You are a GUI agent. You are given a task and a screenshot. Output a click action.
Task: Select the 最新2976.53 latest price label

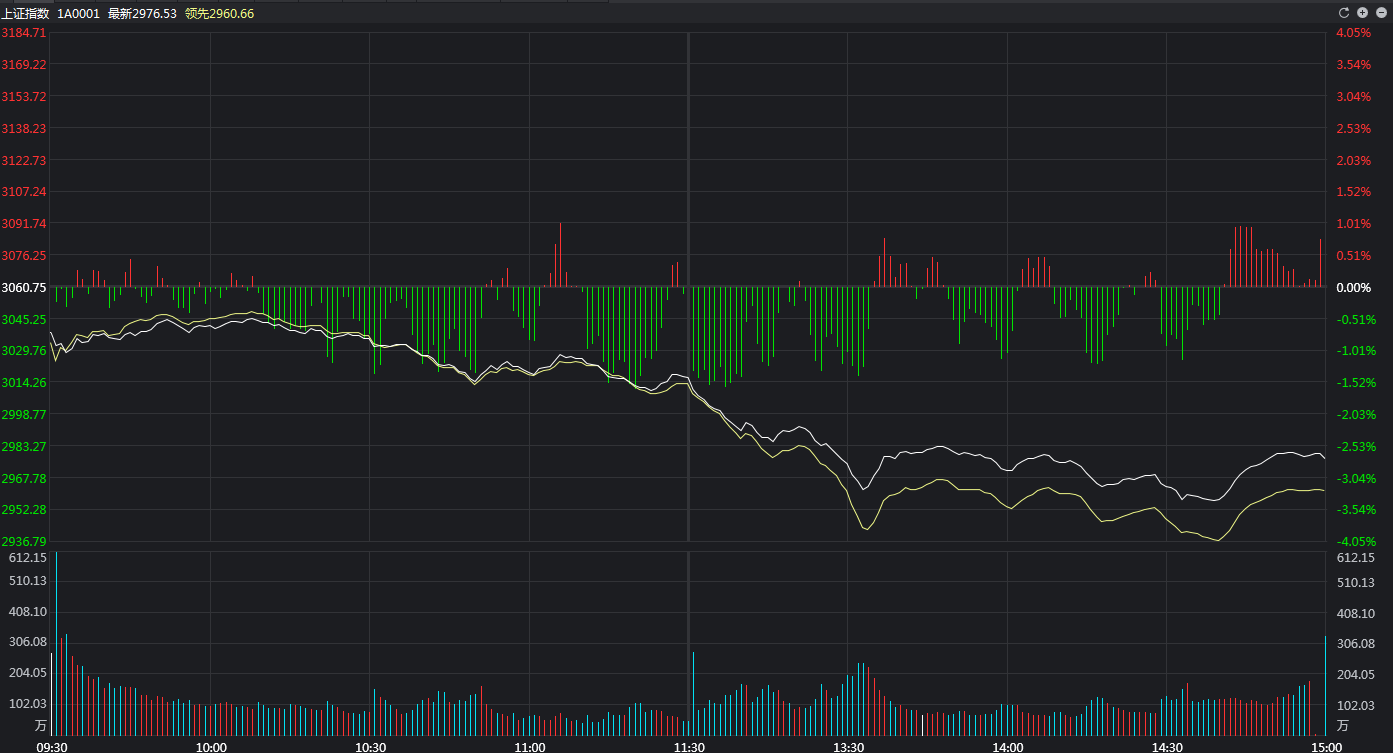(x=142, y=13)
